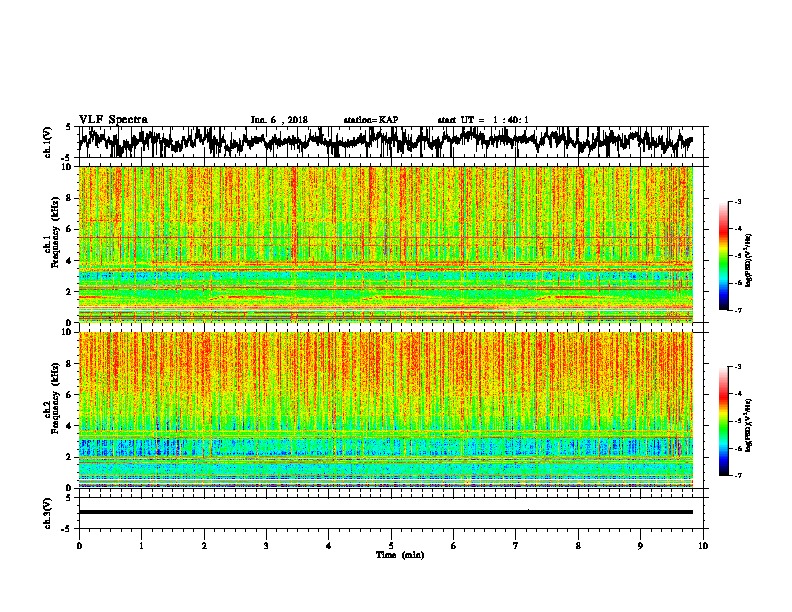
Task: Click the "station=KAP" header label
Action: pyautogui.click(x=371, y=120)
